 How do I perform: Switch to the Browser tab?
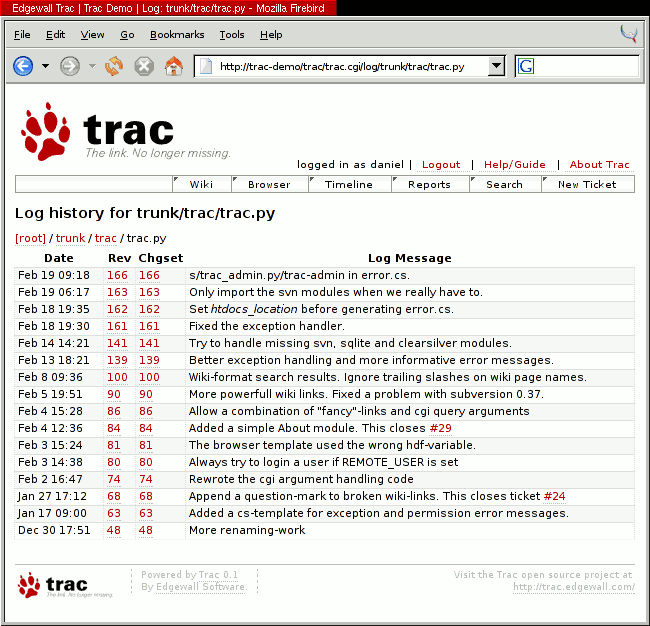(269, 184)
